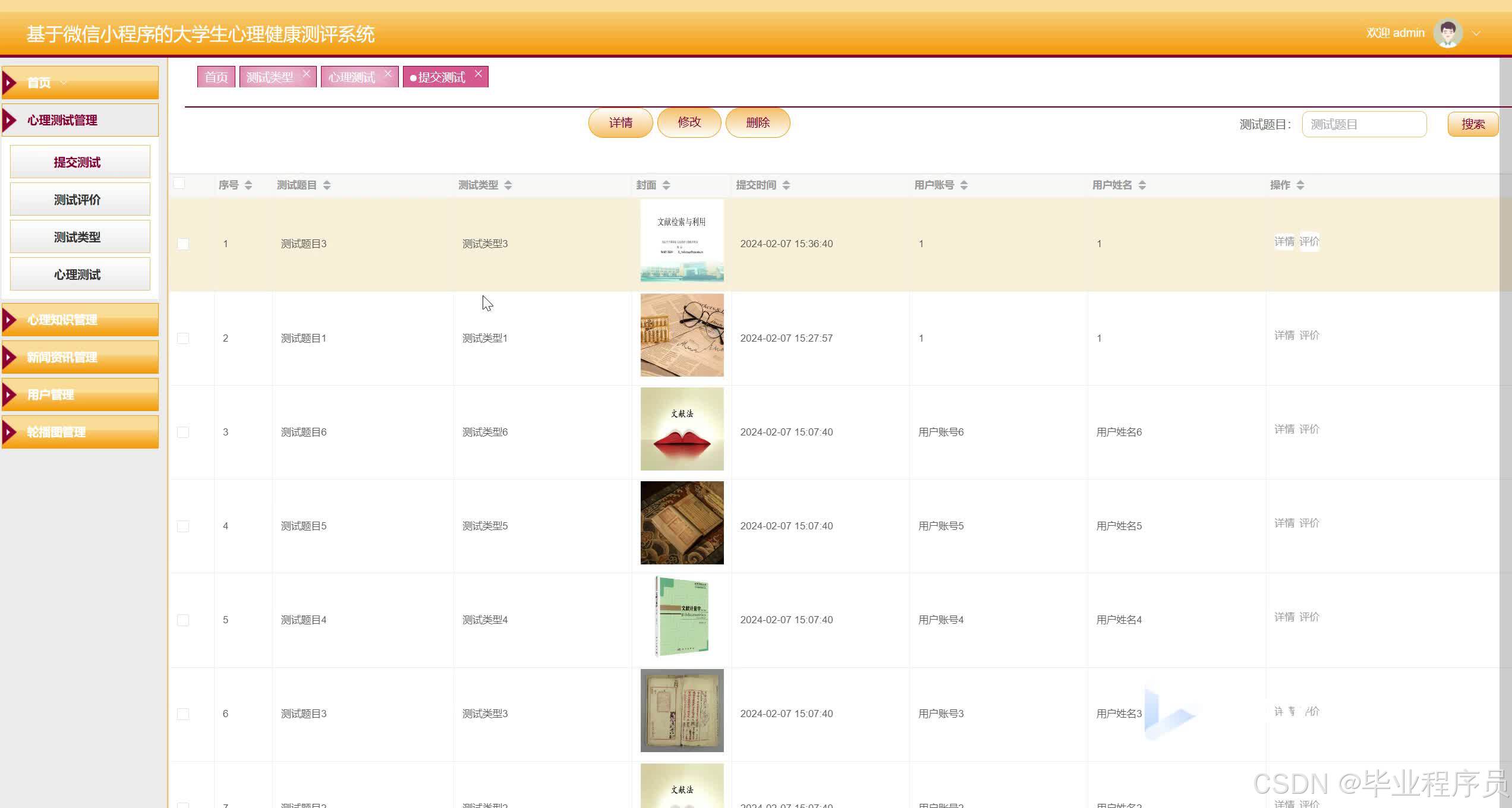Viewport: 1512px width, 808px height.
Task: Expand the 轮播图管理 sidebar menu
Action: tap(80, 432)
